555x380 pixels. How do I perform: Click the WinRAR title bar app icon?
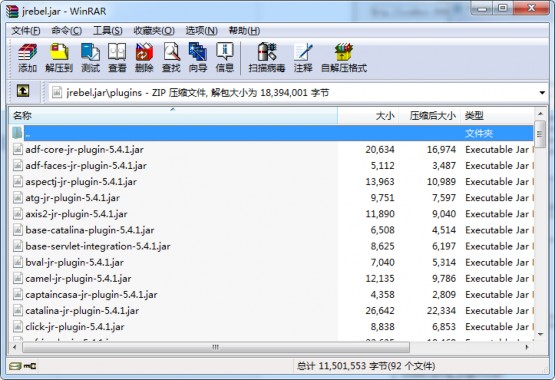(12, 11)
